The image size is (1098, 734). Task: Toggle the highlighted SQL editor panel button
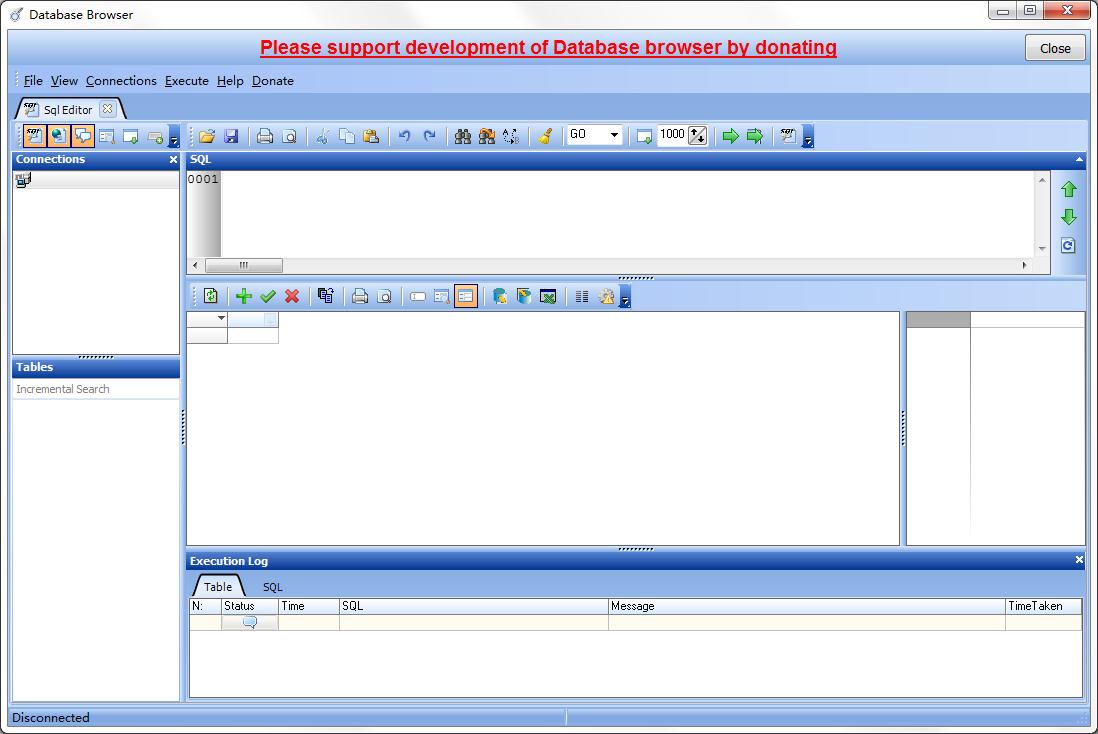point(34,136)
